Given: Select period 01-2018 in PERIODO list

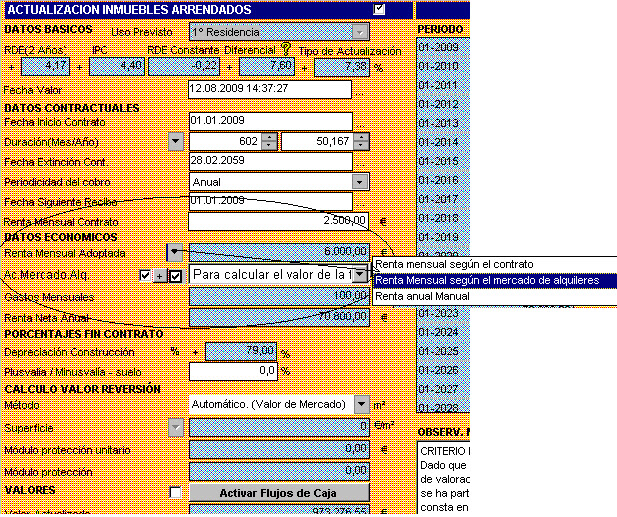Looking at the screenshot, I should point(443,218).
